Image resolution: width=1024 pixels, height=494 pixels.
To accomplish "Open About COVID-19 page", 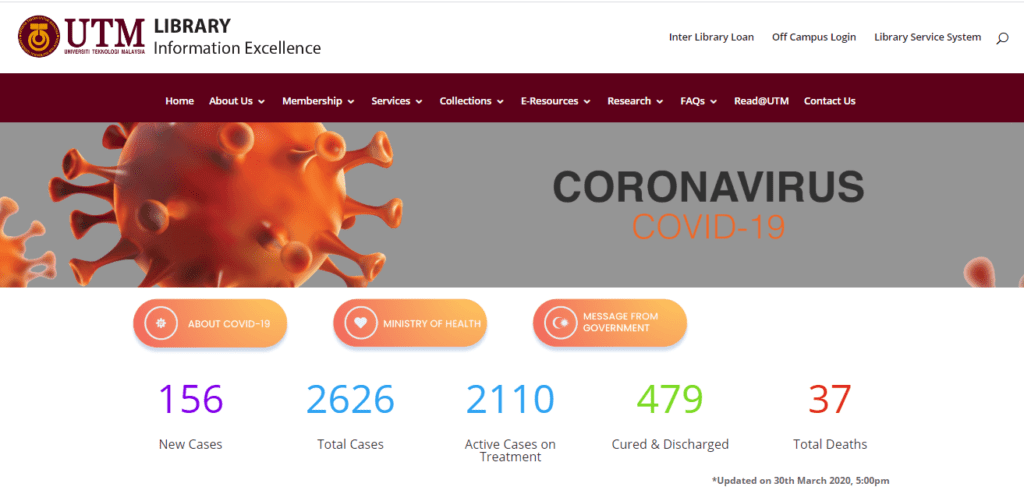I will click(x=210, y=323).
